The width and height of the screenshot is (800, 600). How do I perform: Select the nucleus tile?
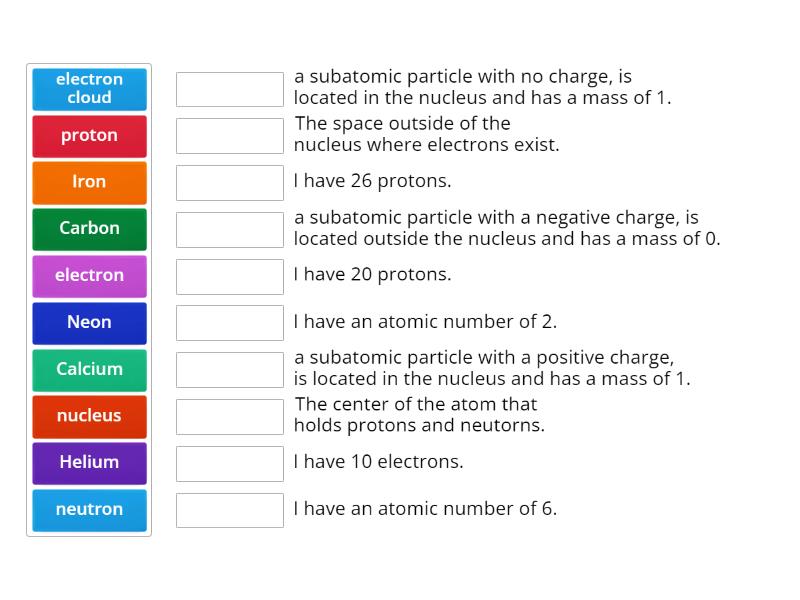pos(89,416)
